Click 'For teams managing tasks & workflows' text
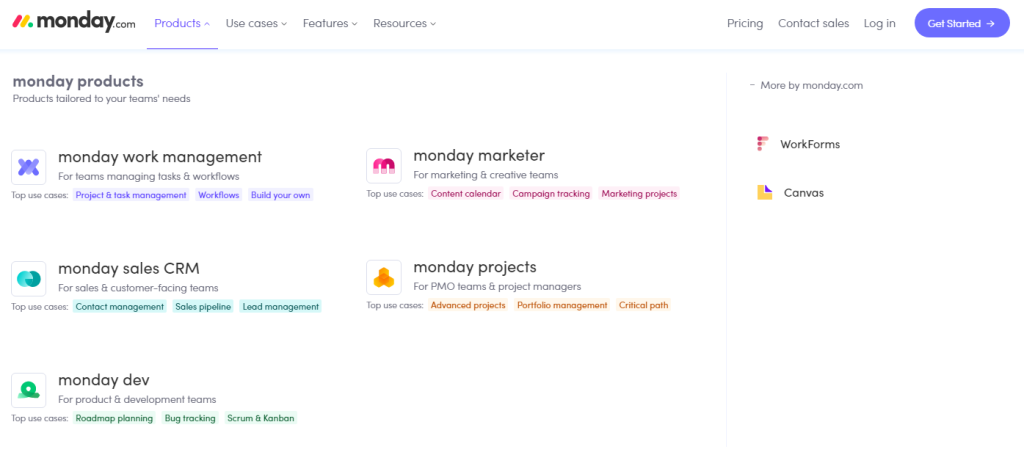1024x455 pixels. pyautogui.click(x=149, y=176)
